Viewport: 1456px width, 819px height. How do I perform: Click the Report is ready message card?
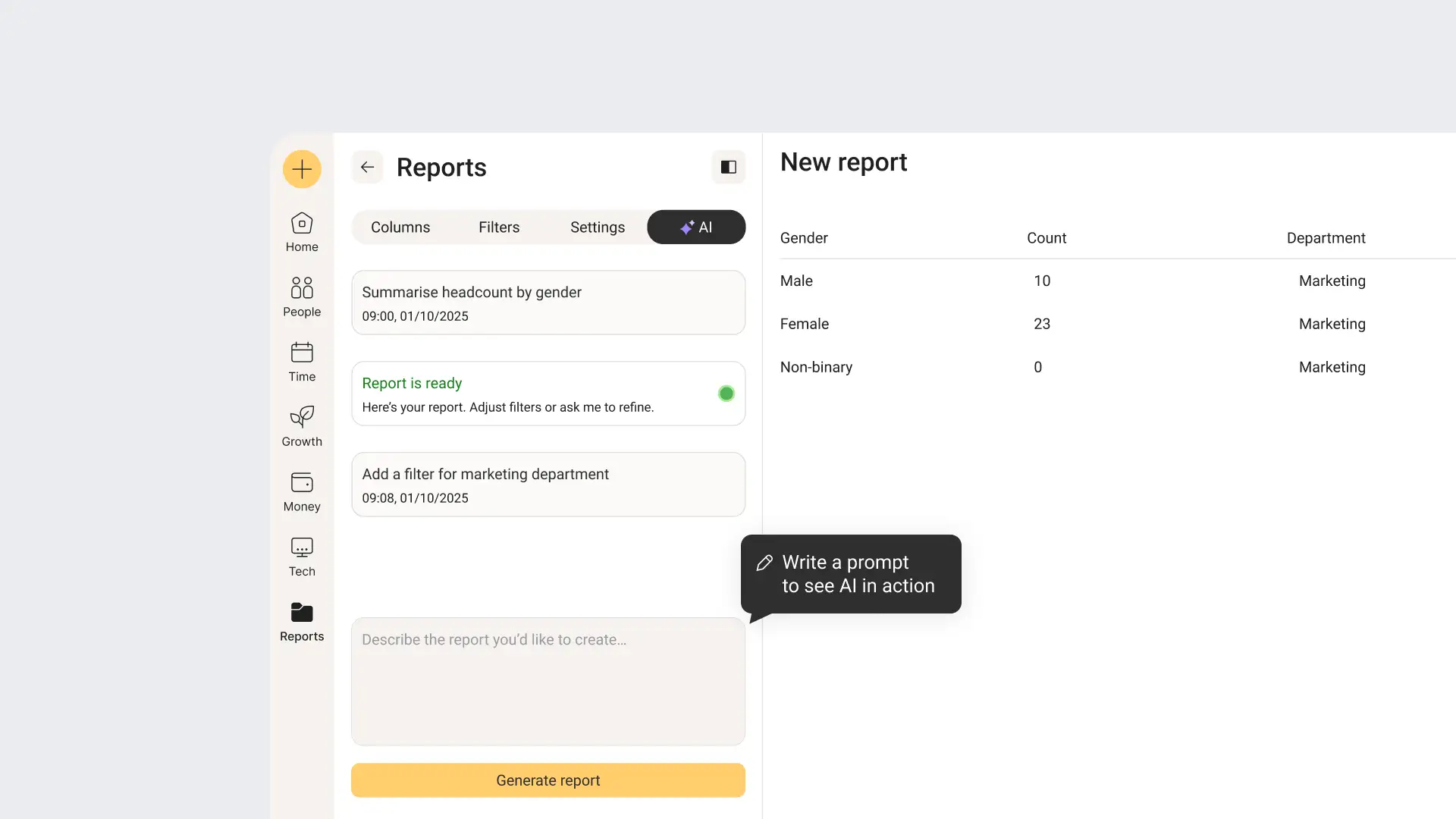click(548, 394)
